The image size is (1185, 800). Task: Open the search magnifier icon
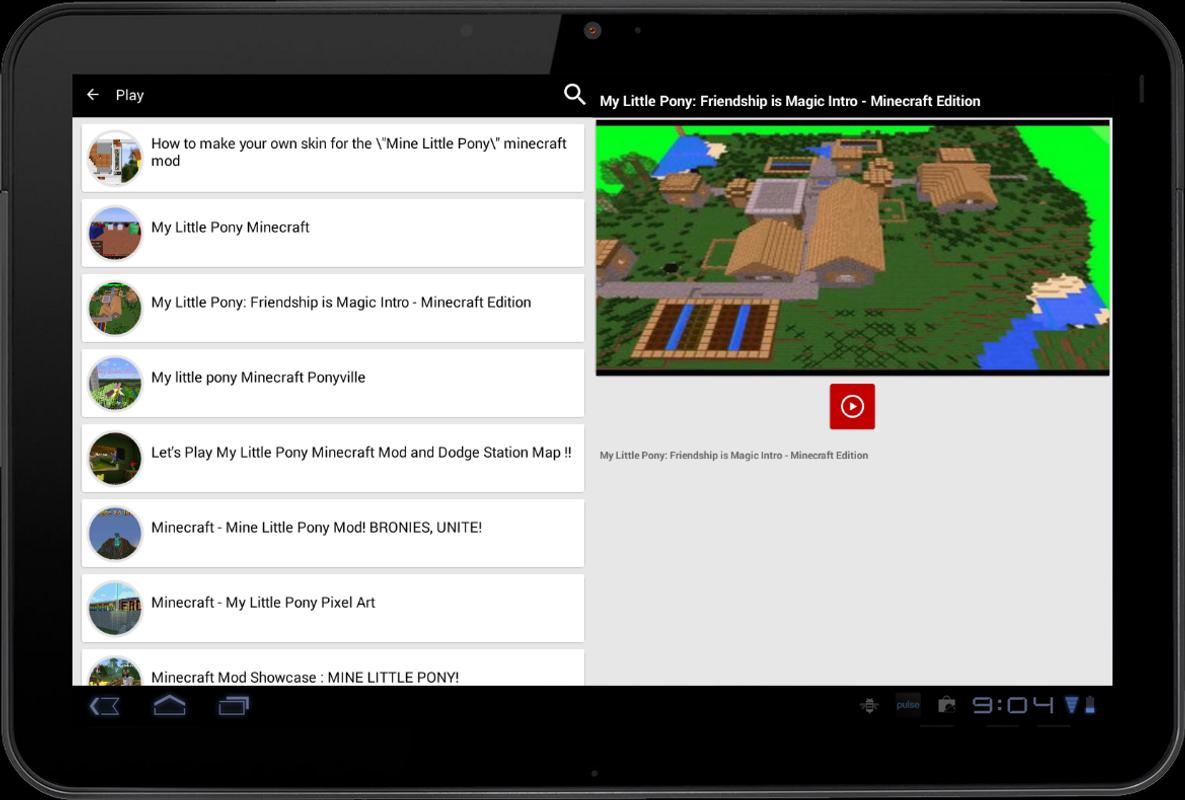coord(574,94)
